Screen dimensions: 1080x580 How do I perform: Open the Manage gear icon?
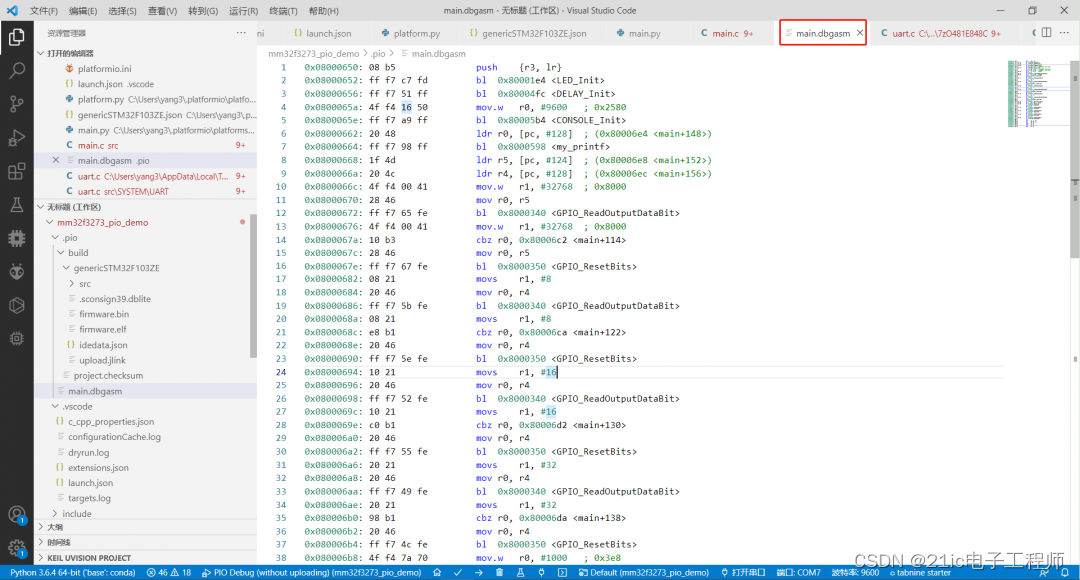[x=17, y=548]
